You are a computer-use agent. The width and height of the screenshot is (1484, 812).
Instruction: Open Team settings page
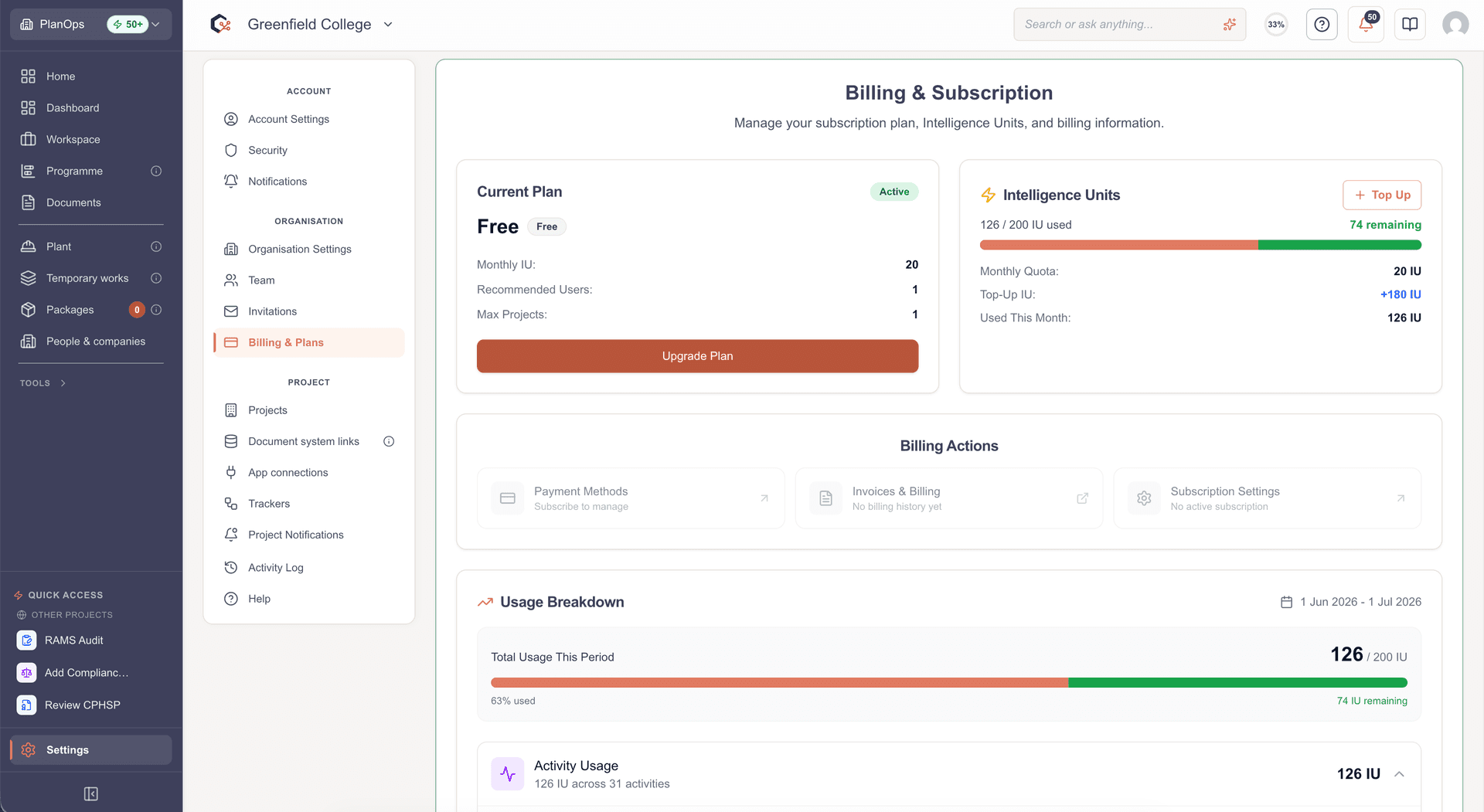click(309, 280)
